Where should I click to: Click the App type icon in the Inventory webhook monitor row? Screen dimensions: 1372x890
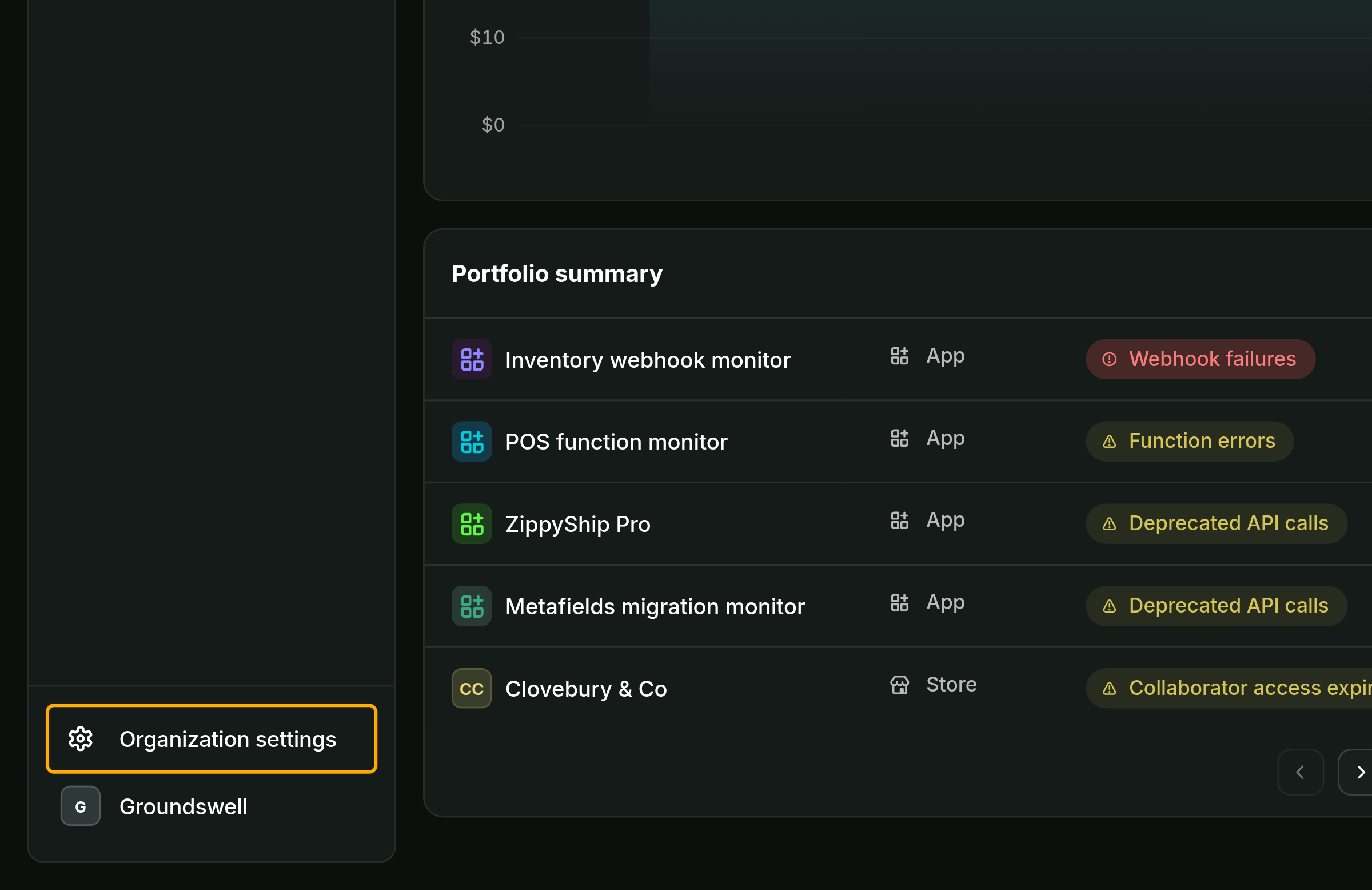coord(899,356)
